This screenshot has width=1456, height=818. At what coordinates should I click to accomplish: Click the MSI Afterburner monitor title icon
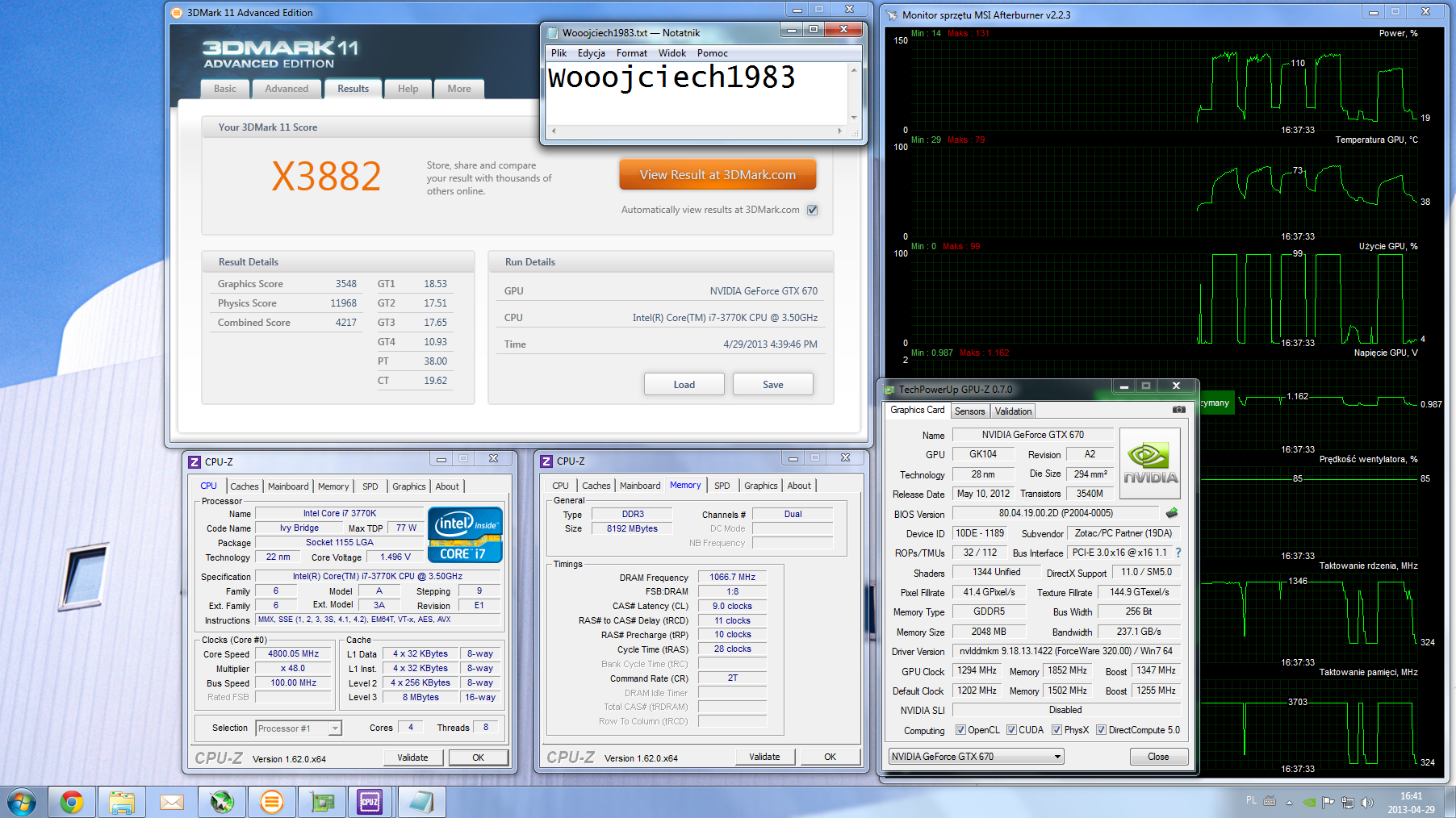pyautogui.click(x=892, y=15)
